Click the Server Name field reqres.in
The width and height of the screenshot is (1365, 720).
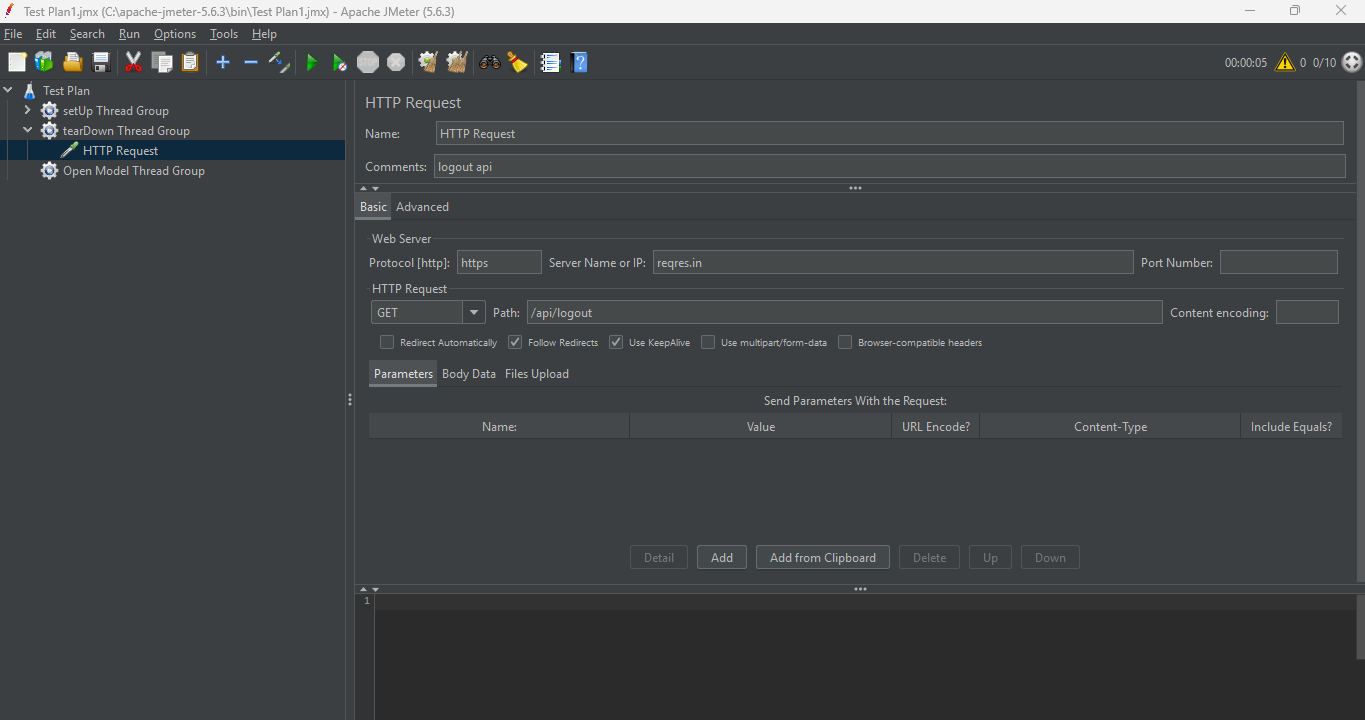[893, 263]
